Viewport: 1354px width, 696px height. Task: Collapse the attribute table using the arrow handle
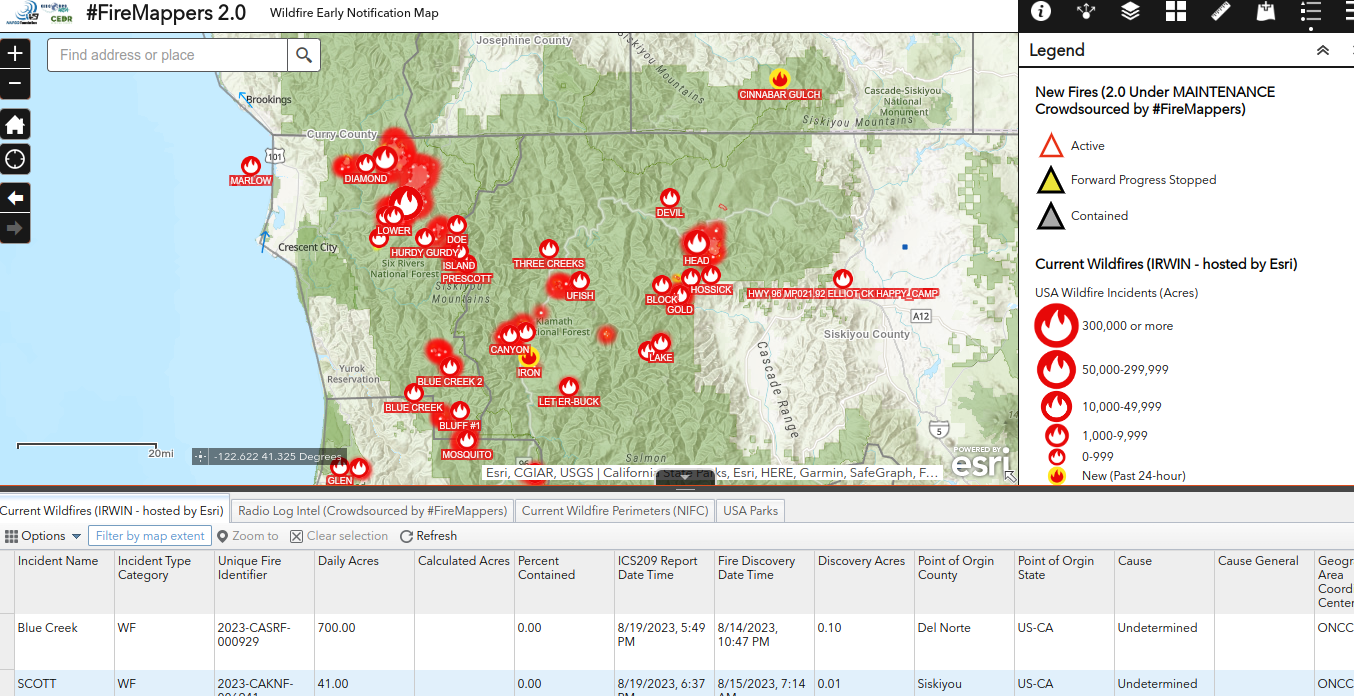pos(686,478)
